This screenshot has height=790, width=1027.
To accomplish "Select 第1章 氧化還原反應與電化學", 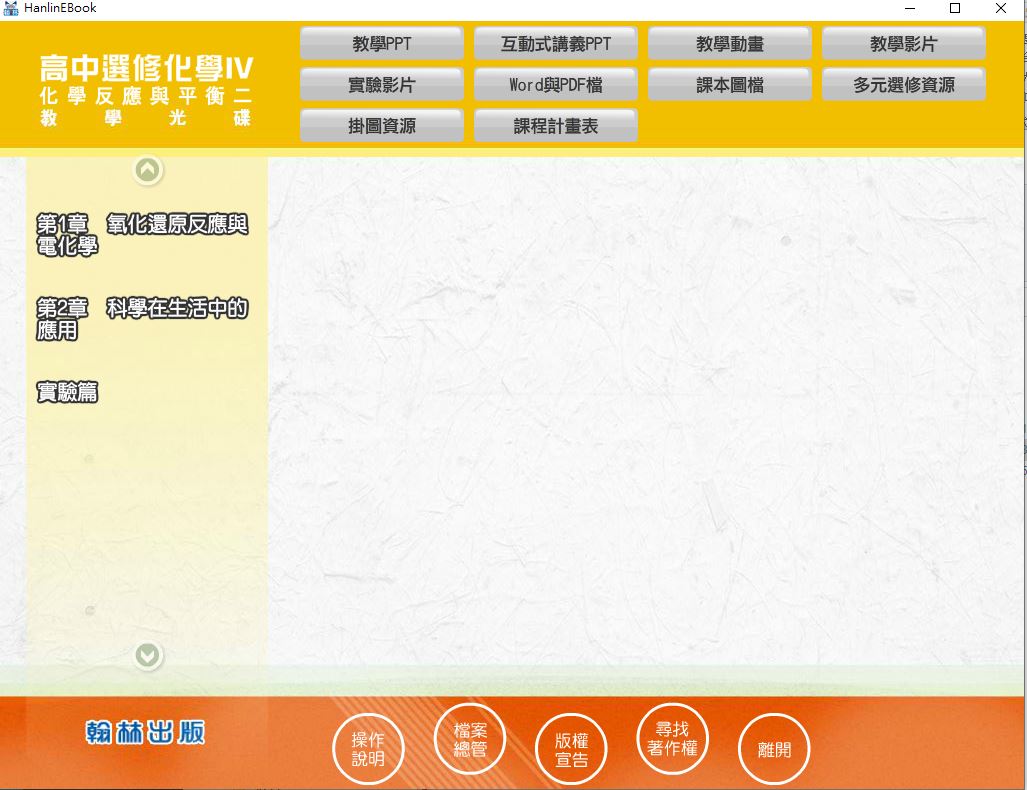I will 142,235.
